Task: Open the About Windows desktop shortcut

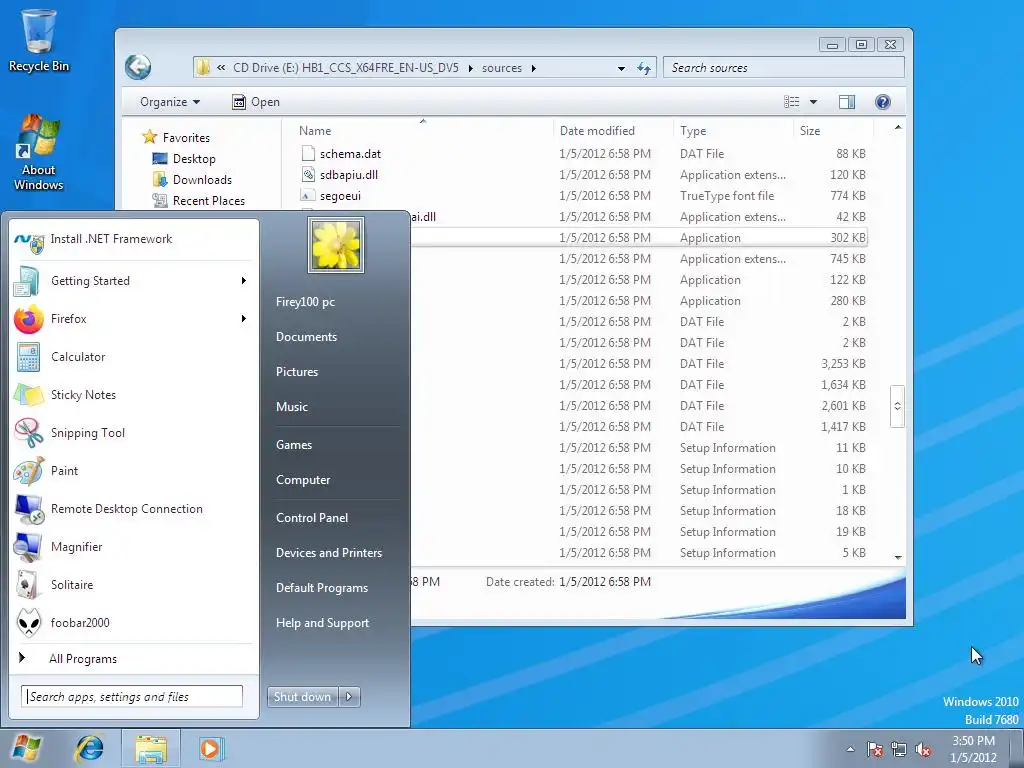Action: (x=39, y=152)
